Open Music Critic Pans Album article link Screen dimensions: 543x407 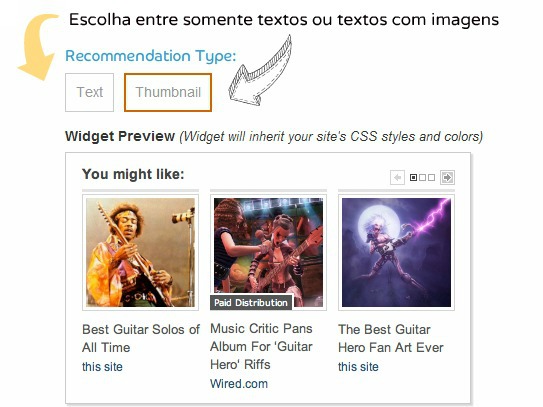[261, 346]
